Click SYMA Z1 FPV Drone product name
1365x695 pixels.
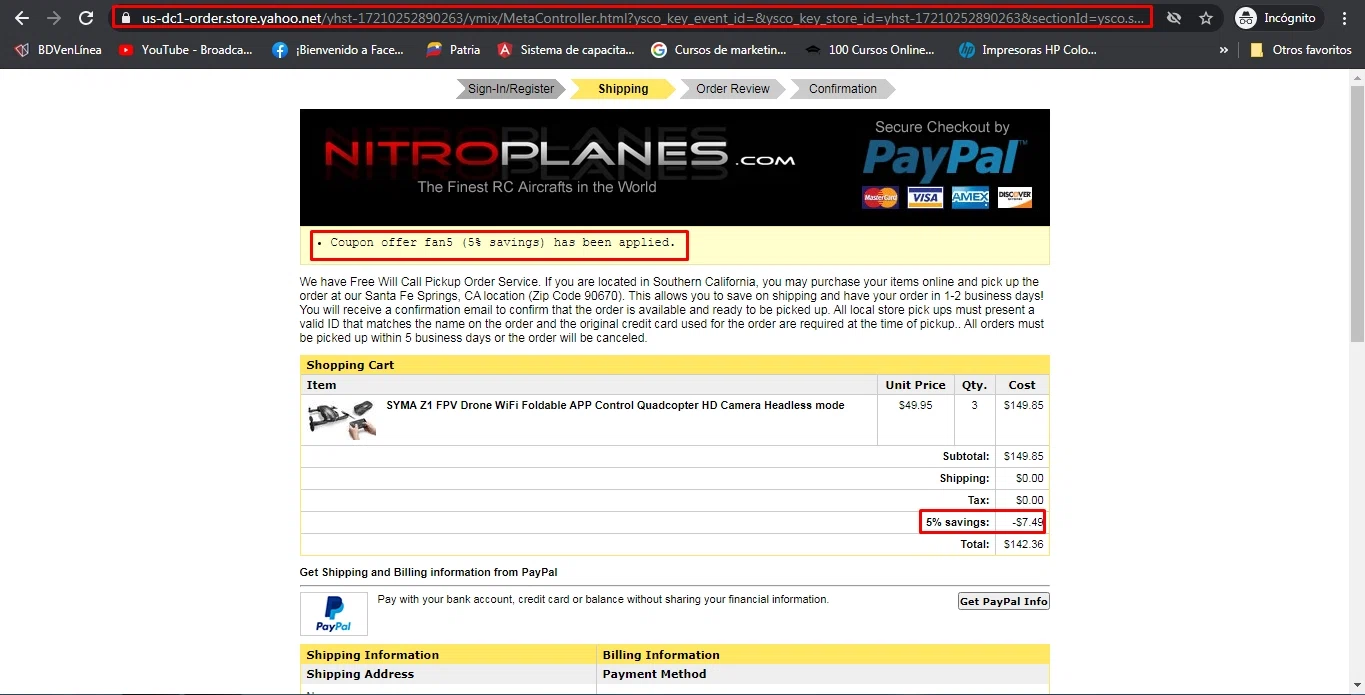(x=615, y=405)
